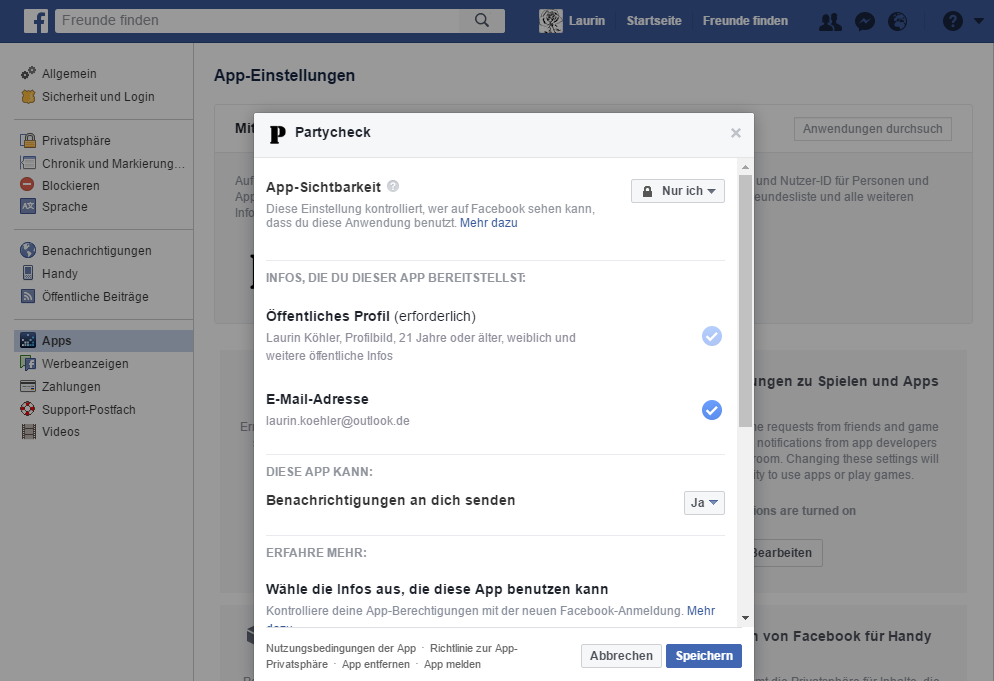Open Laurin's profile picture thumbnail
This screenshot has width=994, height=681.
click(x=551, y=21)
